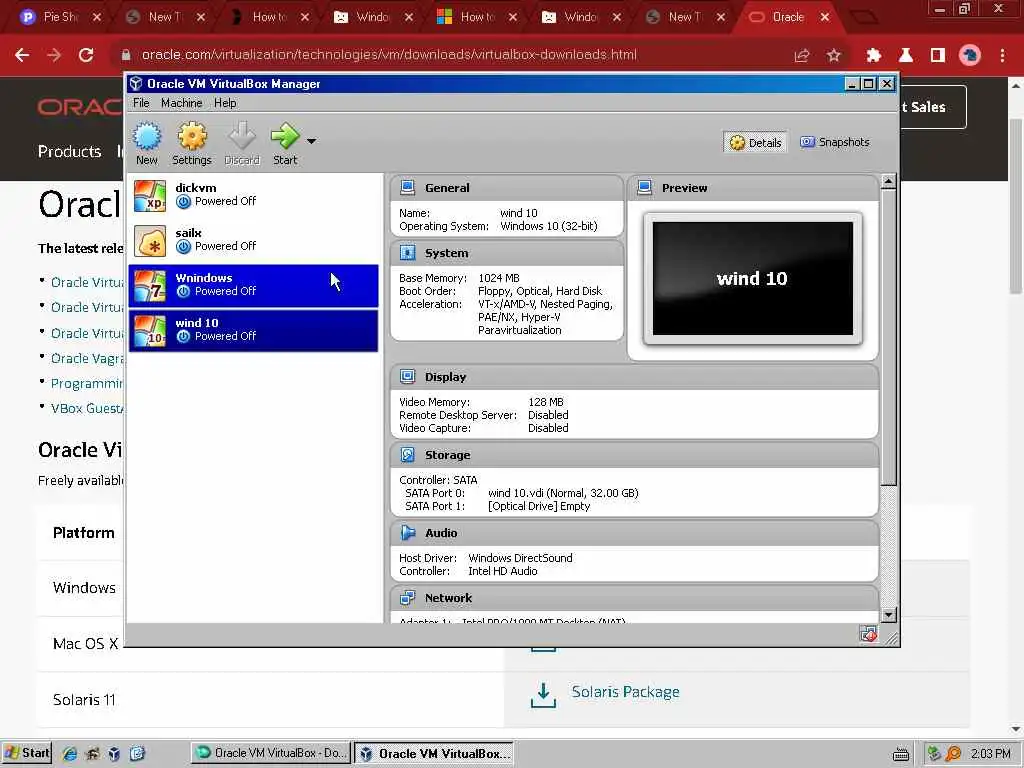1024x768 pixels.
Task: Click VirtualBox cube quick launch icon
Action: click(x=114, y=754)
